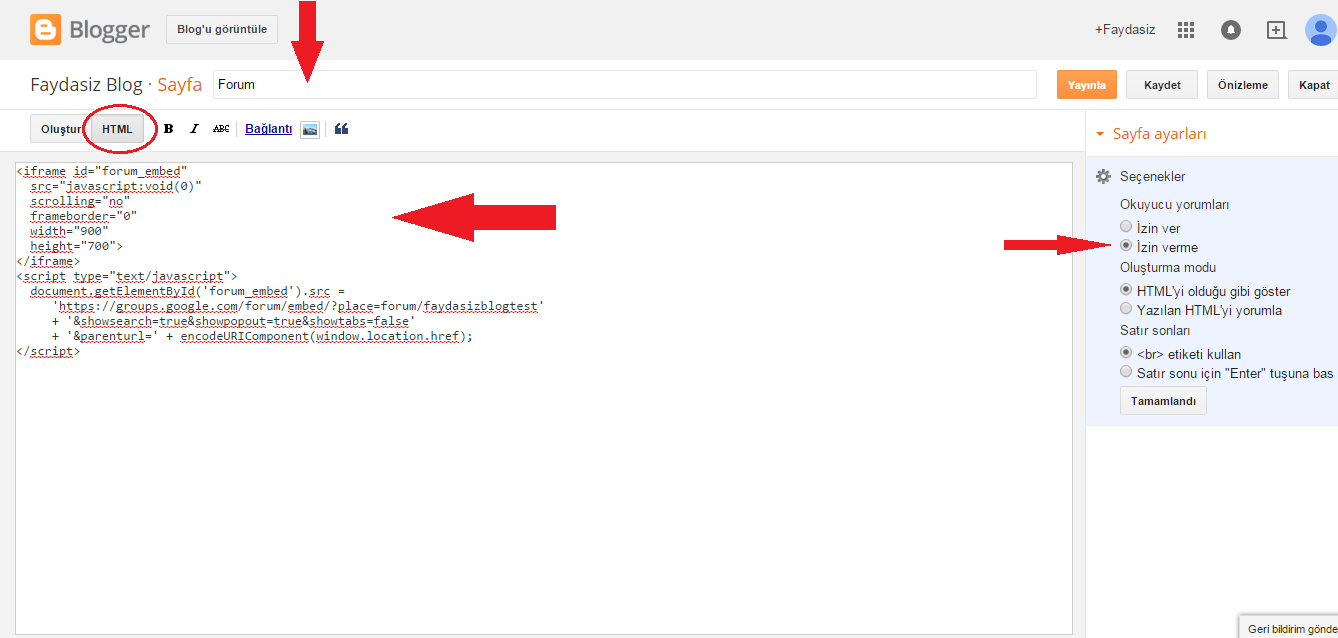Screen dimensions: 1338x638
Task: Click the Bağlantı link tool
Action: point(268,129)
